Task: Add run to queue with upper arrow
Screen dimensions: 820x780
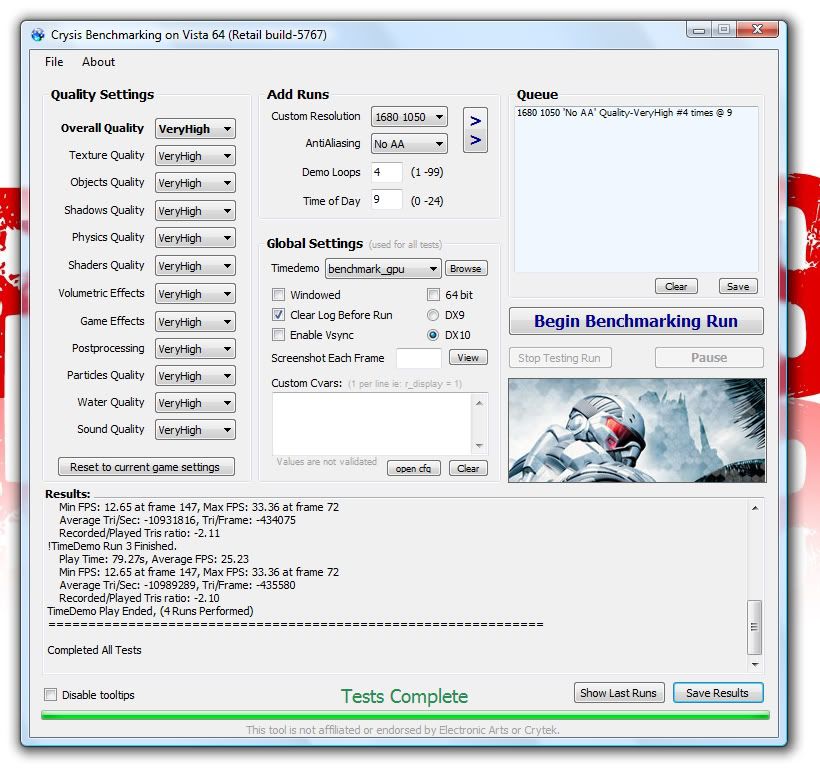Action: tap(475, 121)
